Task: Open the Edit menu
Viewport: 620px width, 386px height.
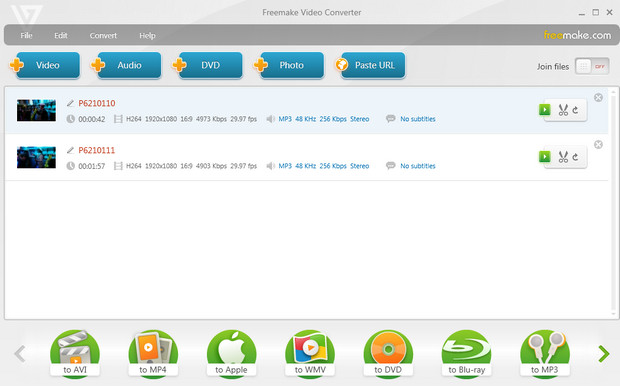Action: pos(60,36)
